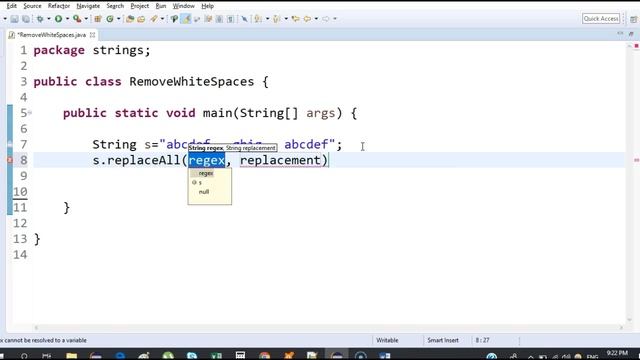Image resolution: width=640 pixels, height=360 pixels.
Task: Click the Open Perspective icon beside Quick Access
Action: [633, 19]
